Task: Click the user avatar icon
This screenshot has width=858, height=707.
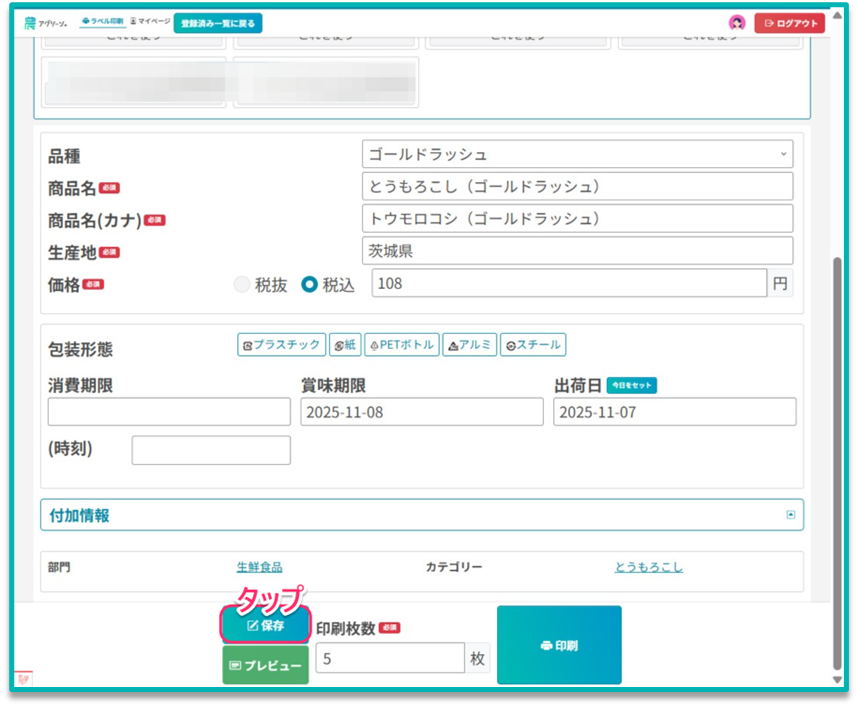Action: tap(737, 23)
